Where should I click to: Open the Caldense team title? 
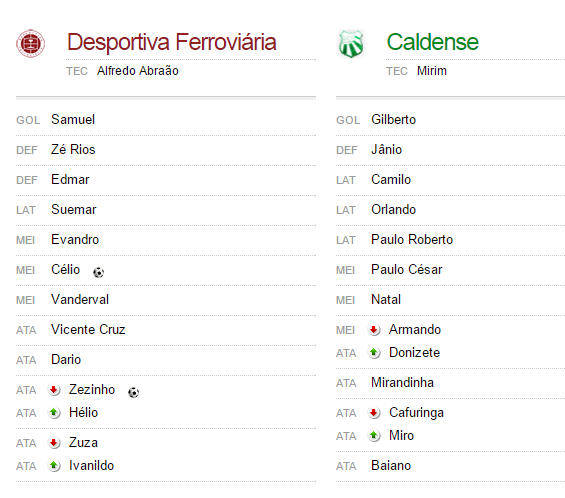432,42
